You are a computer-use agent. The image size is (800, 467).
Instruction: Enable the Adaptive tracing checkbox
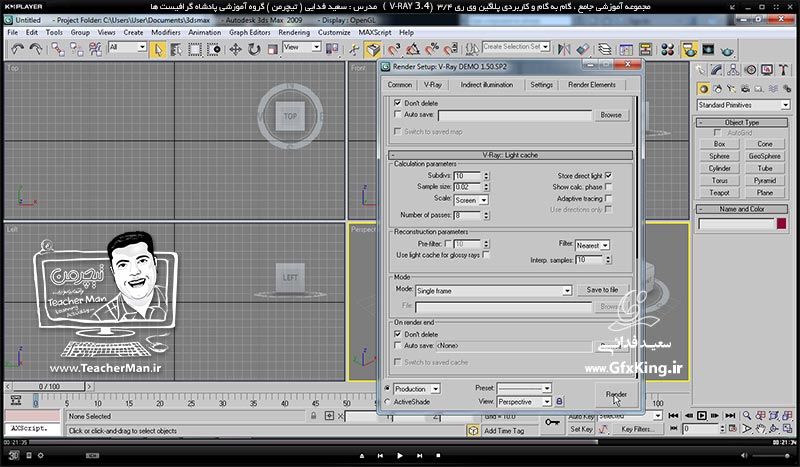coord(608,198)
